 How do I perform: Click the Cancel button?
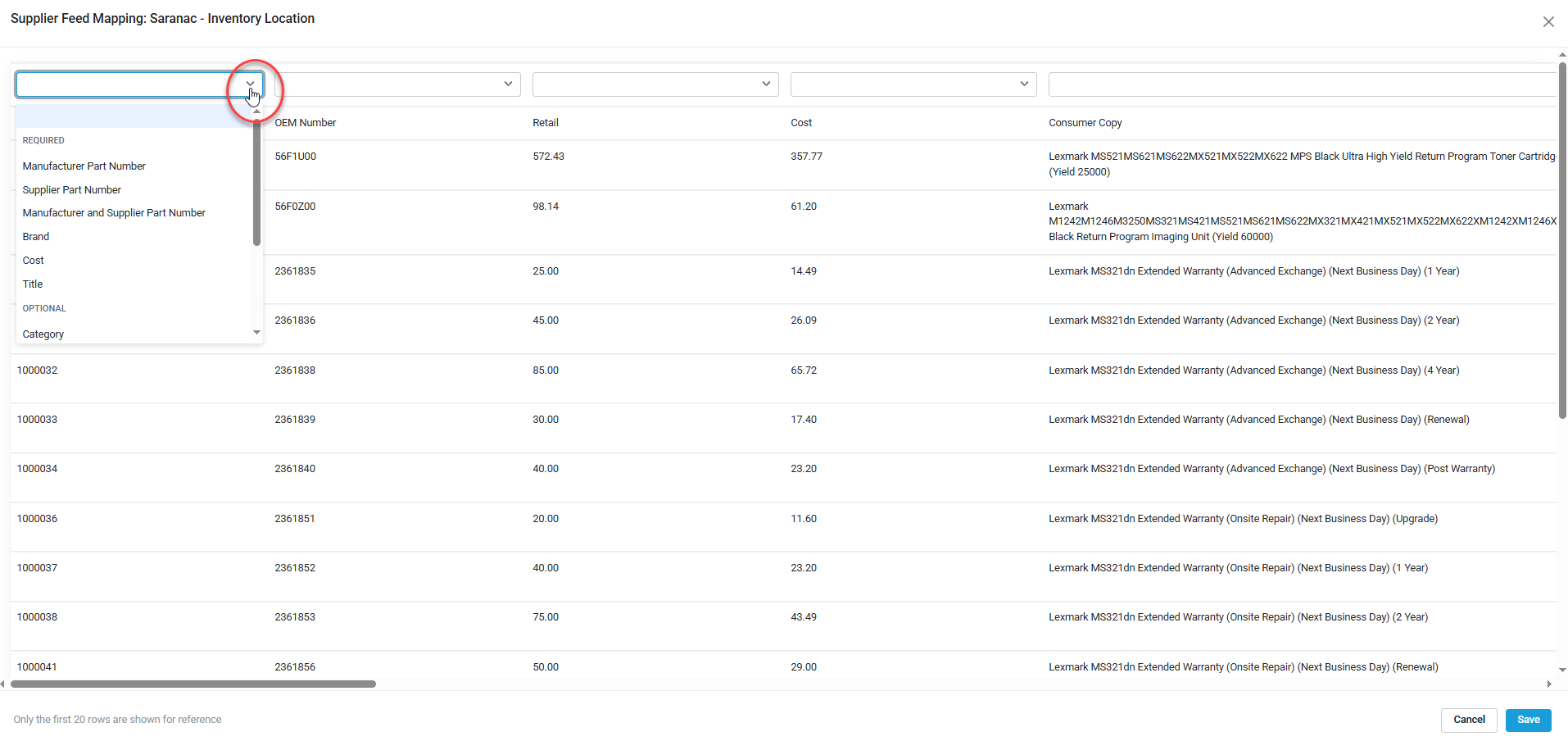(x=1469, y=720)
